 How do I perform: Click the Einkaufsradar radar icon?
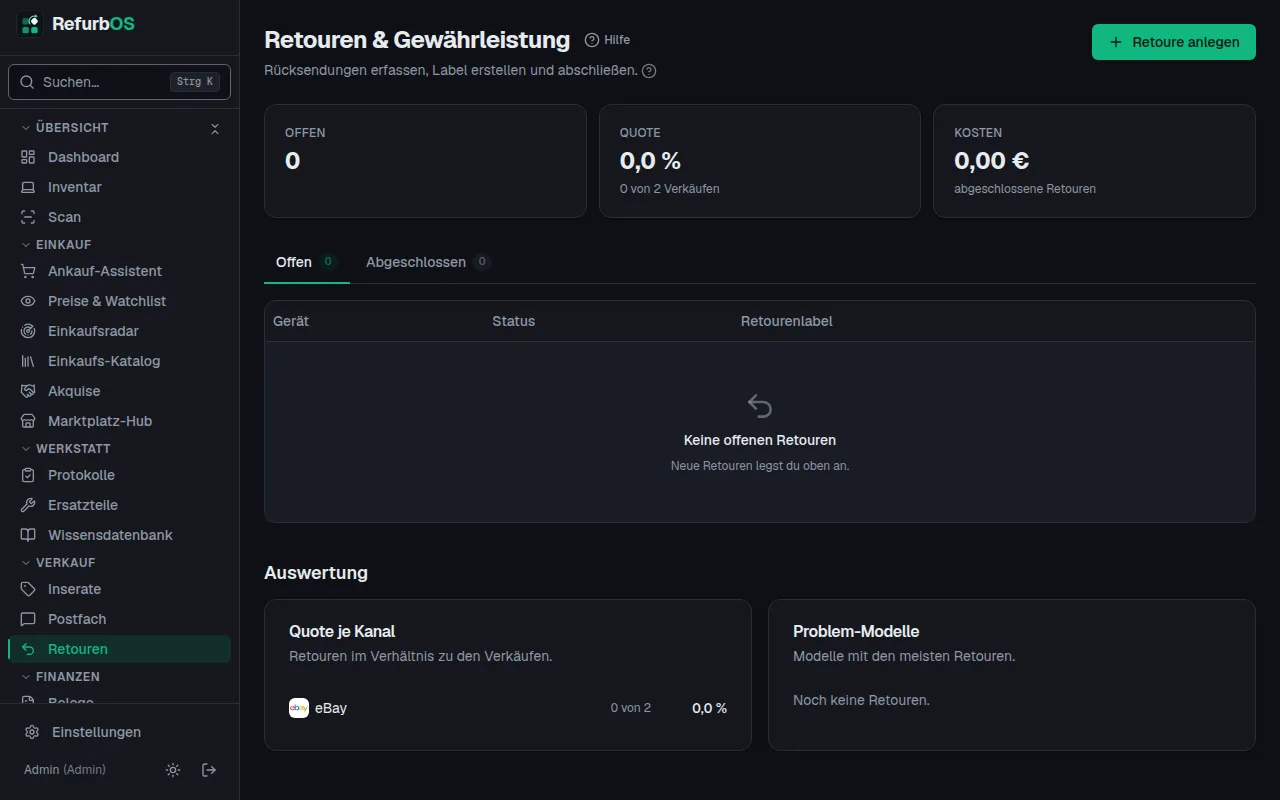pos(28,331)
